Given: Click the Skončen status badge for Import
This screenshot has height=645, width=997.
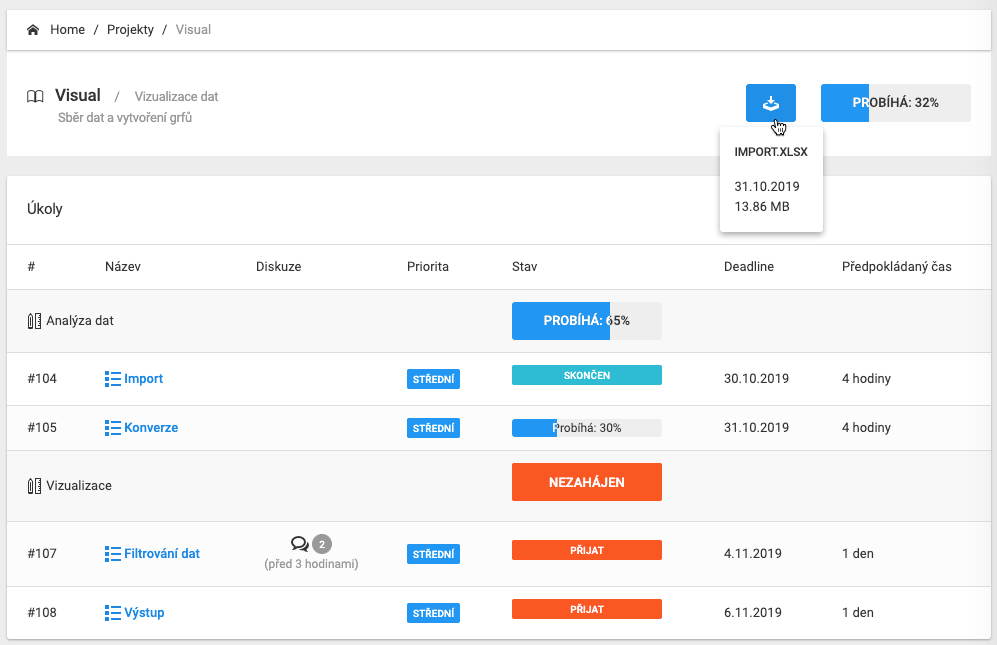Looking at the screenshot, I should click(586, 375).
